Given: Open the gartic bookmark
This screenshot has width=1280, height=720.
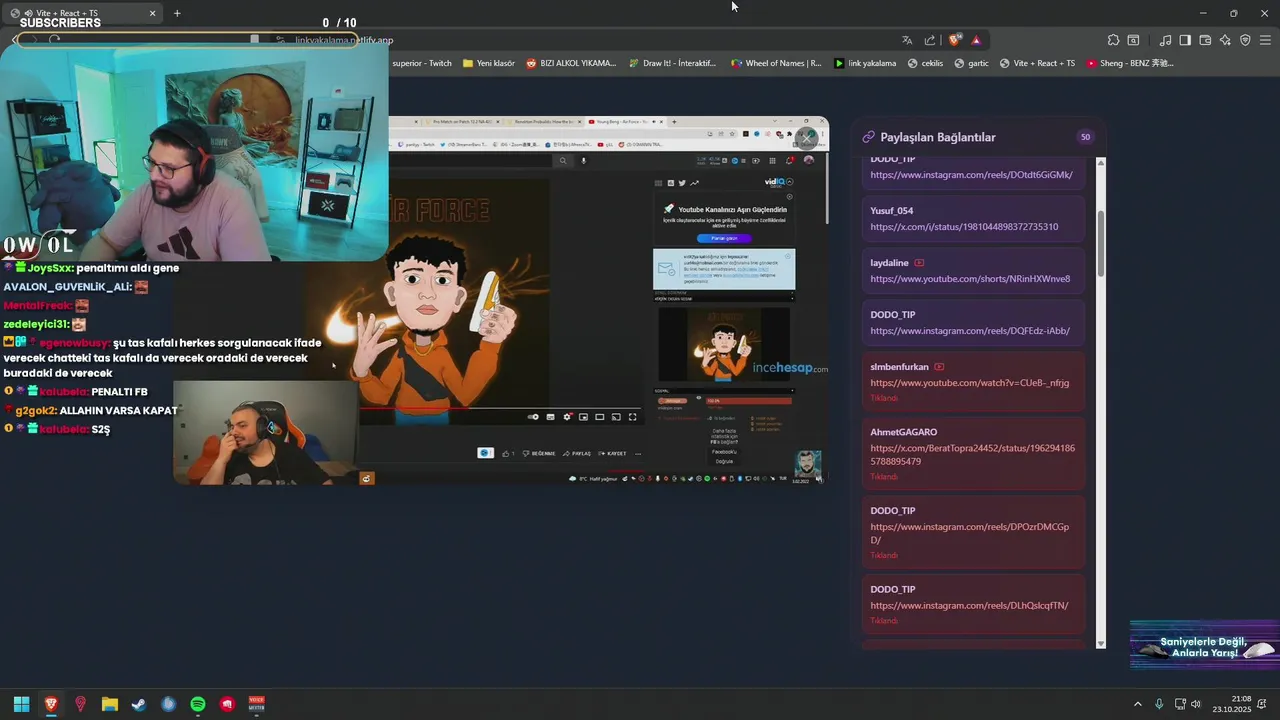Looking at the screenshot, I should pyautogui.click(x=972, y=63).
